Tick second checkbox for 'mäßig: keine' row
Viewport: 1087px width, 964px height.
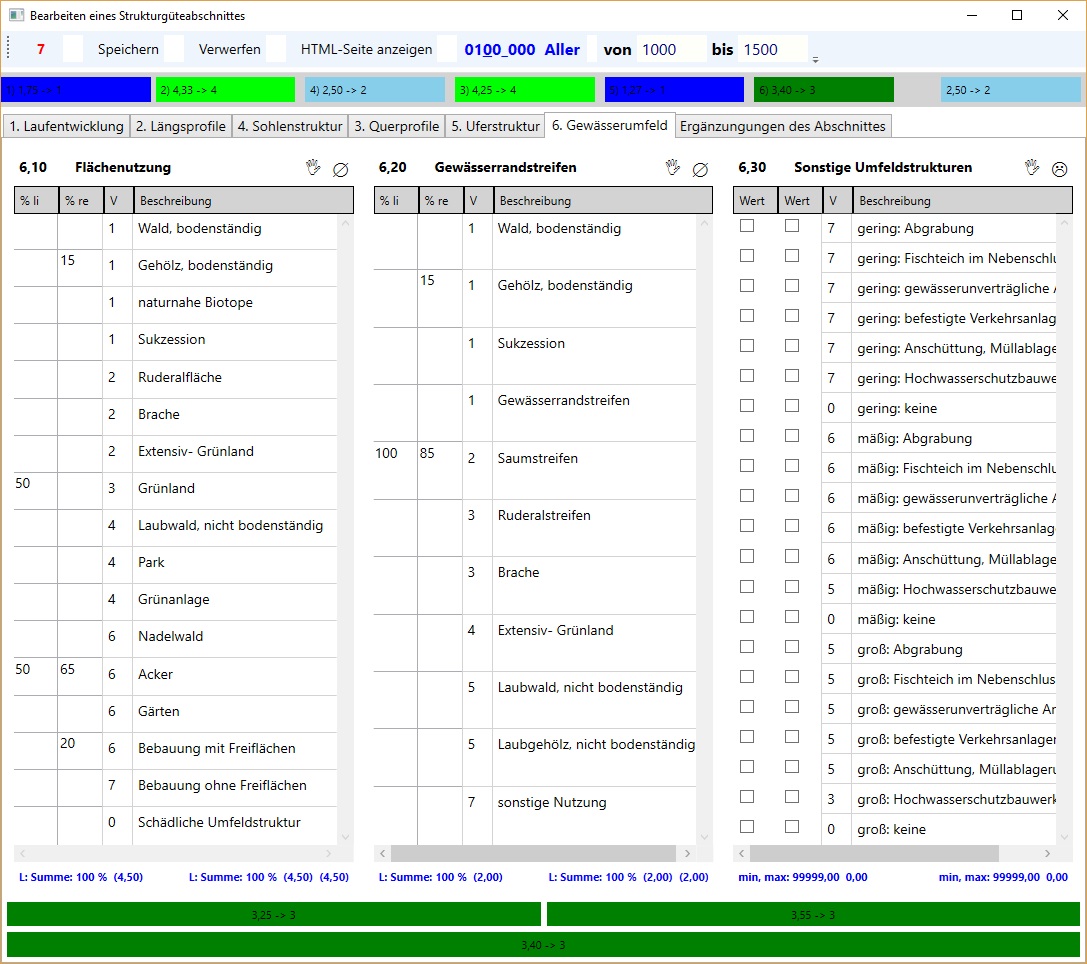click(x=792, y=617)
